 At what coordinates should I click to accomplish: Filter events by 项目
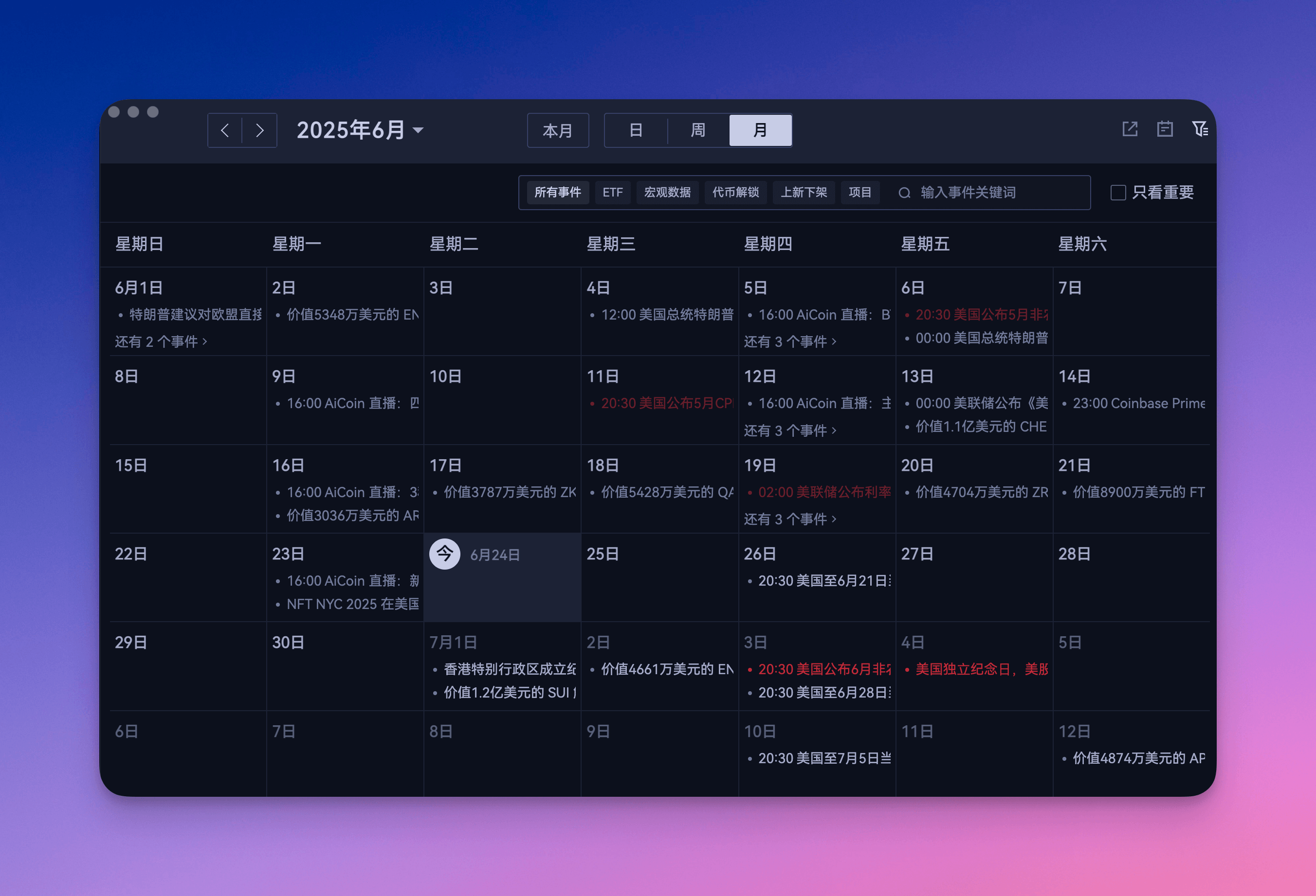[860, 193]
